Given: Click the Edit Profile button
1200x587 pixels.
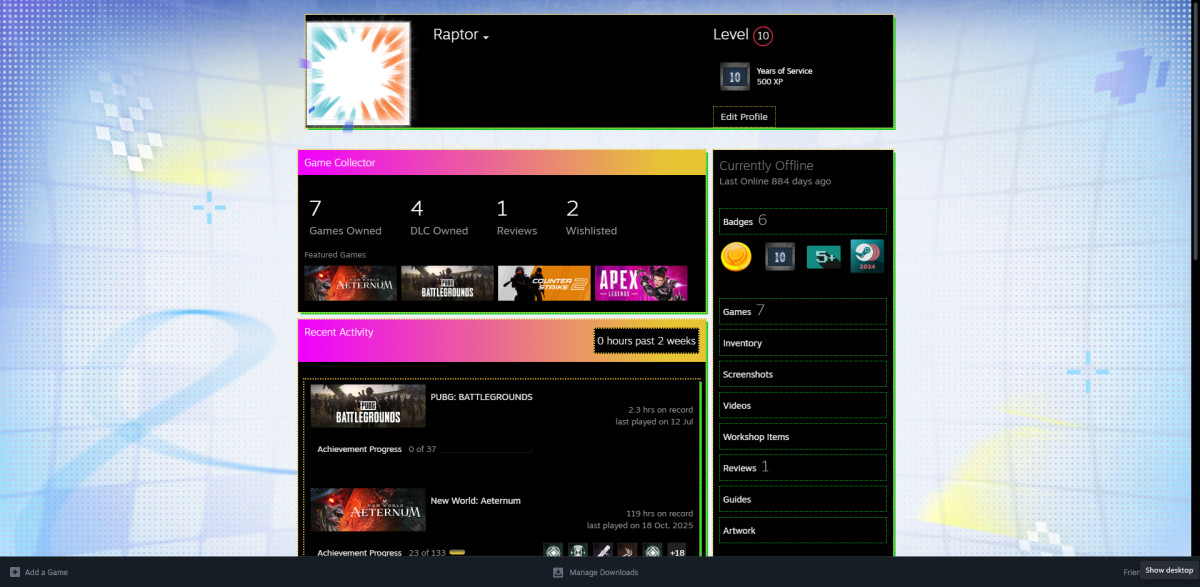Looking at the screenshot, I should [x=744, y=117].
